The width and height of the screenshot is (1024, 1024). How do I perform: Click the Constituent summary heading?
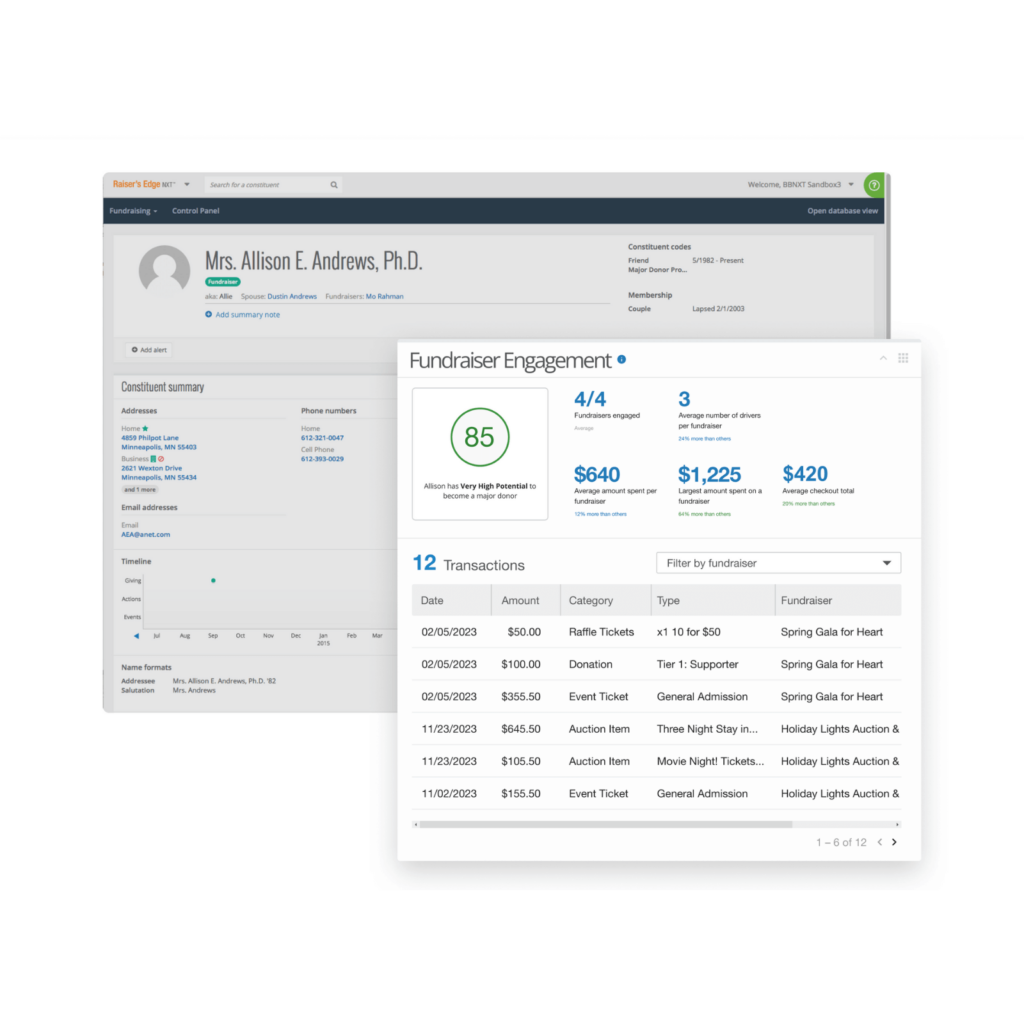click(x=163, y=387)
